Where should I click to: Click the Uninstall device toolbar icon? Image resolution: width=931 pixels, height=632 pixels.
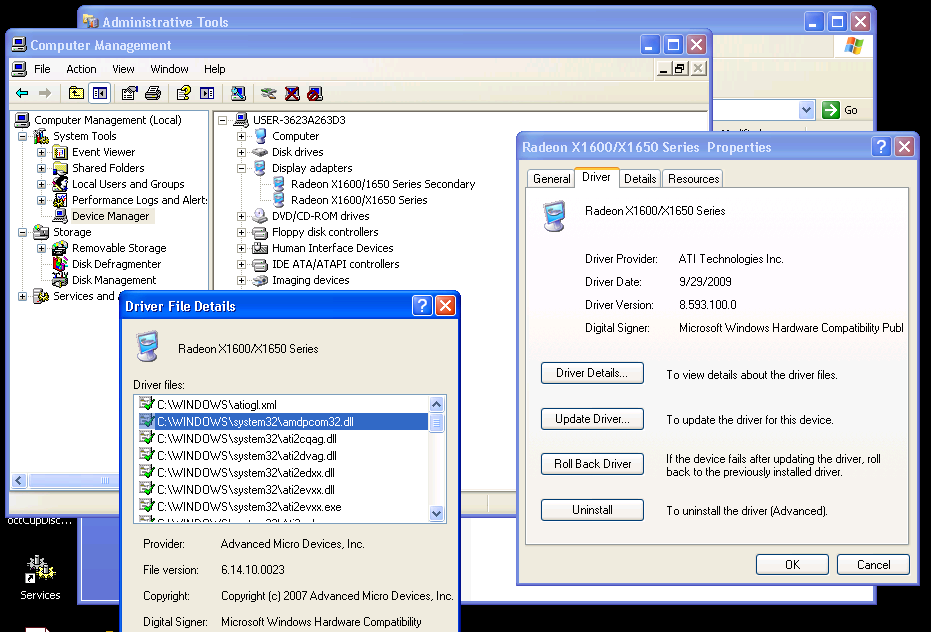tap(292, 93)
